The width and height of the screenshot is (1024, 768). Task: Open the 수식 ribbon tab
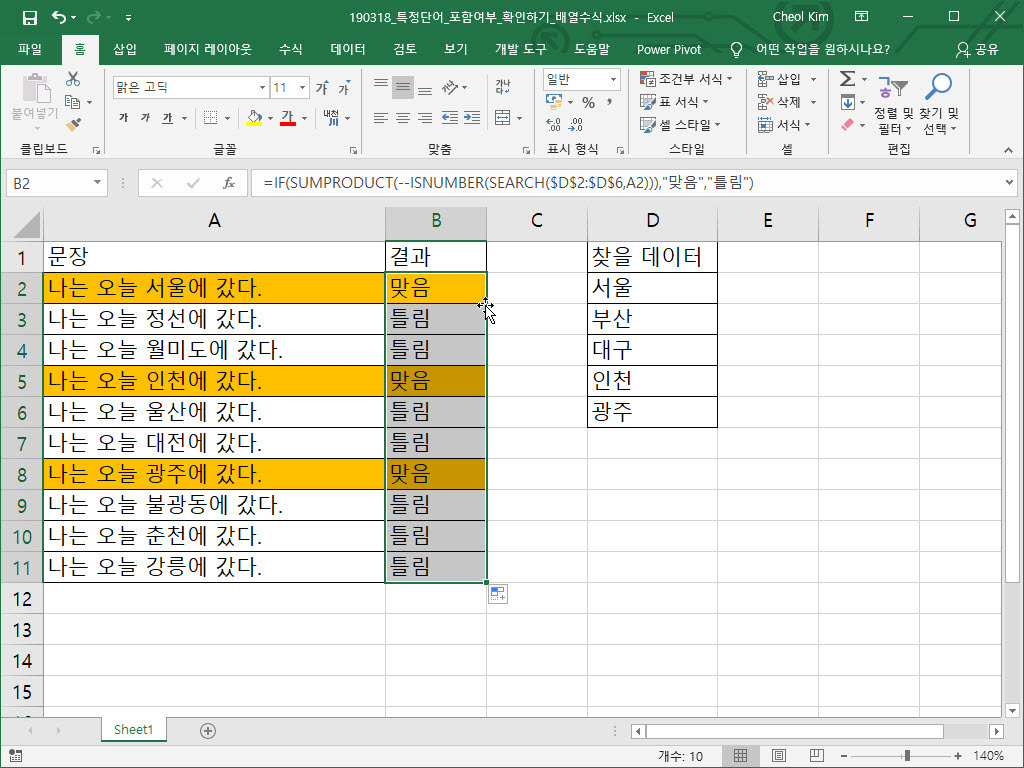[290, 49]
